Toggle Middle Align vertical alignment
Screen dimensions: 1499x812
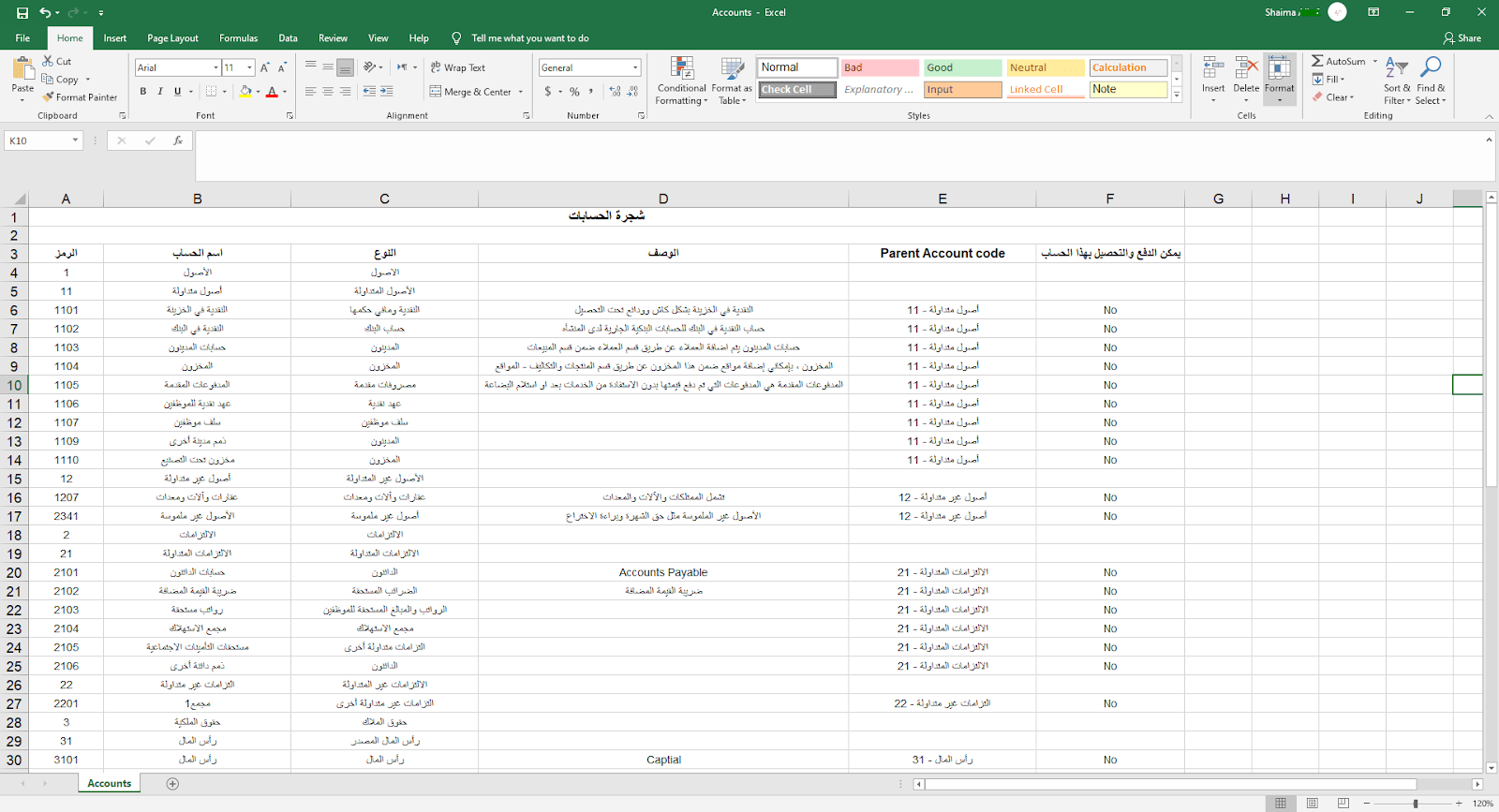tap(328, 67)
